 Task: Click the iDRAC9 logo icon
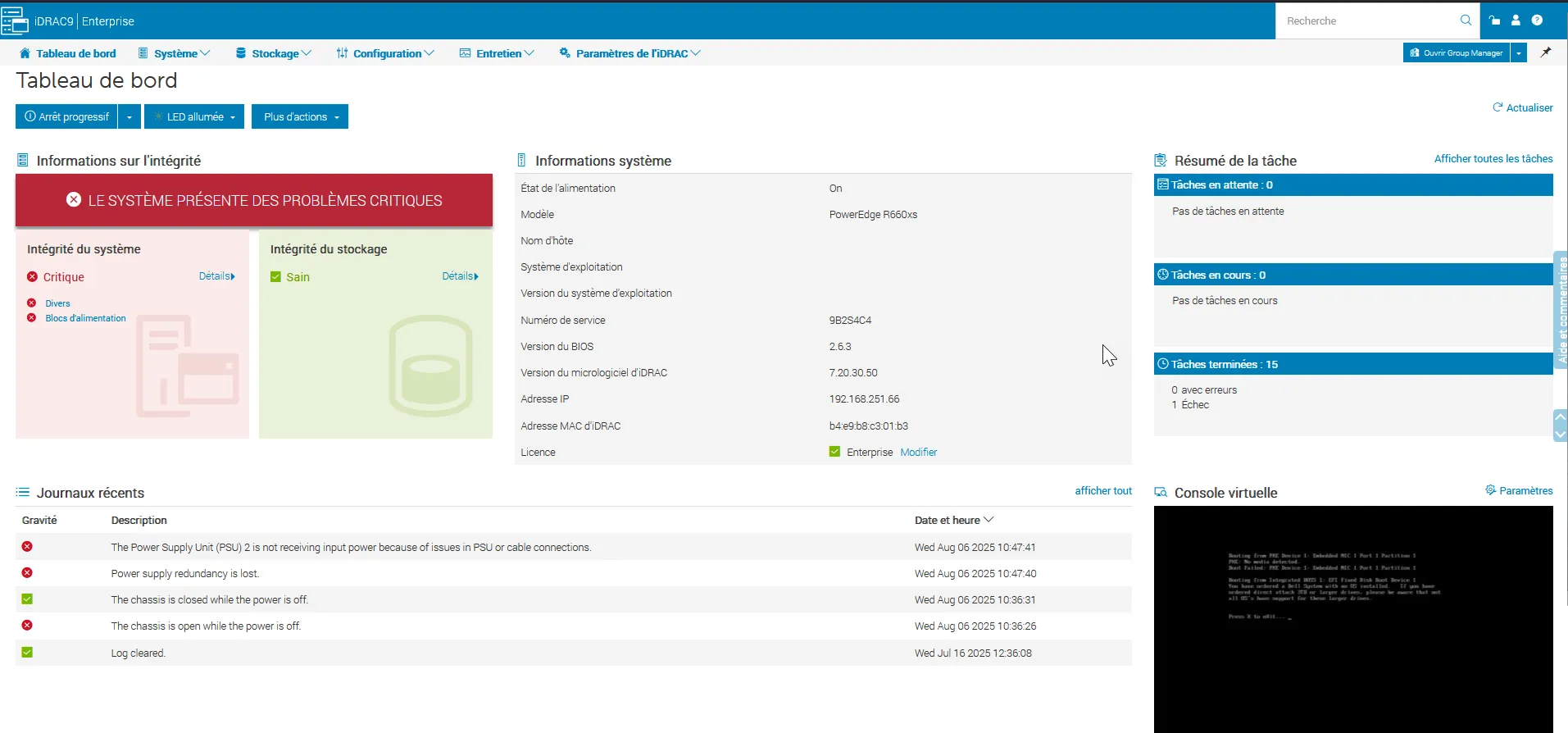click(x=15, y=21)
